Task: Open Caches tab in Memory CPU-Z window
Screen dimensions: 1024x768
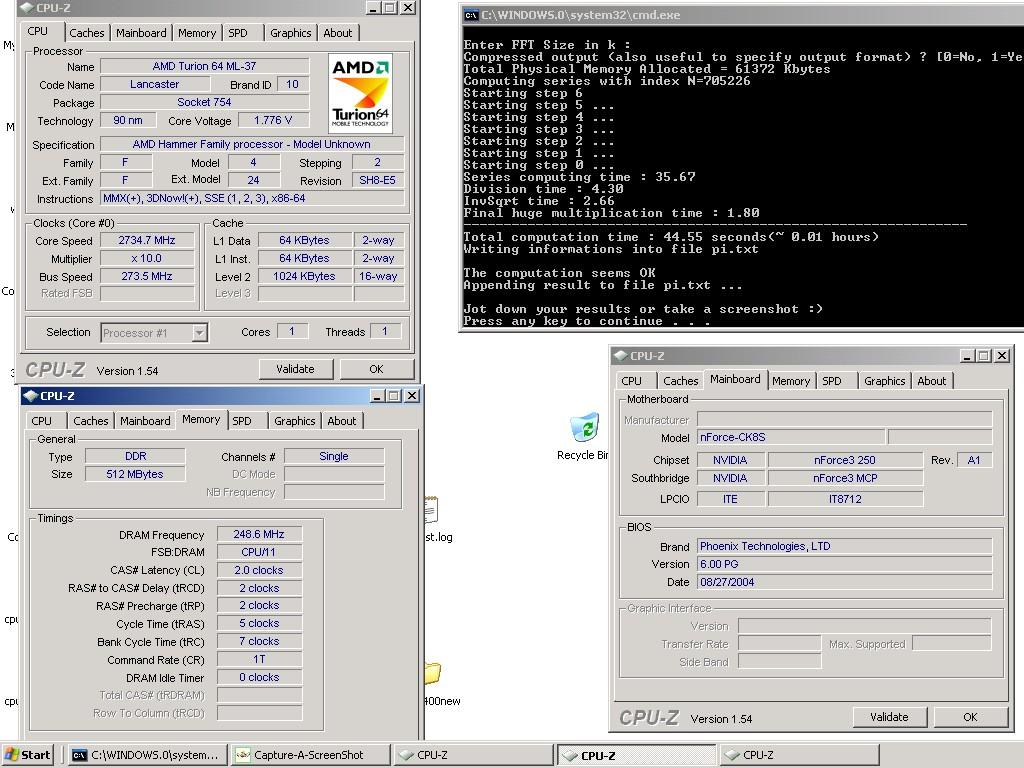Action: point(91,421)
